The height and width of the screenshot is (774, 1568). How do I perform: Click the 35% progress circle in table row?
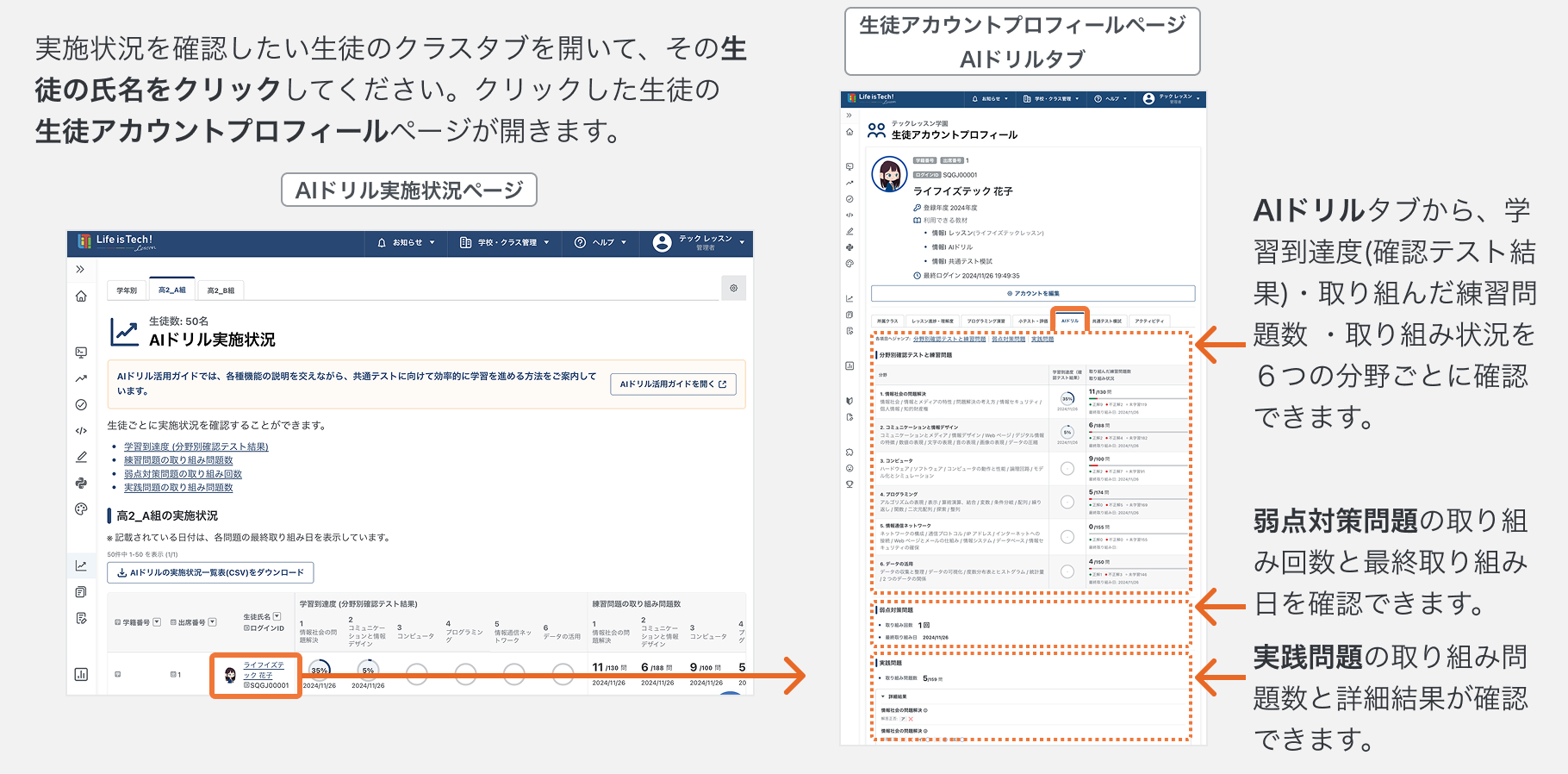point(320,671)
